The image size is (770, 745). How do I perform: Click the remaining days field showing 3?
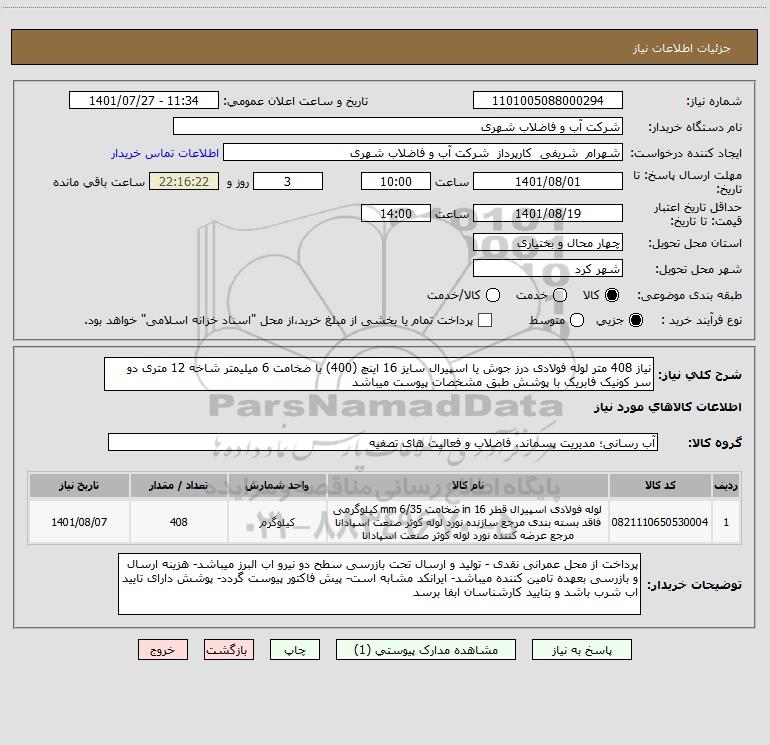click(x=288, y=181)
